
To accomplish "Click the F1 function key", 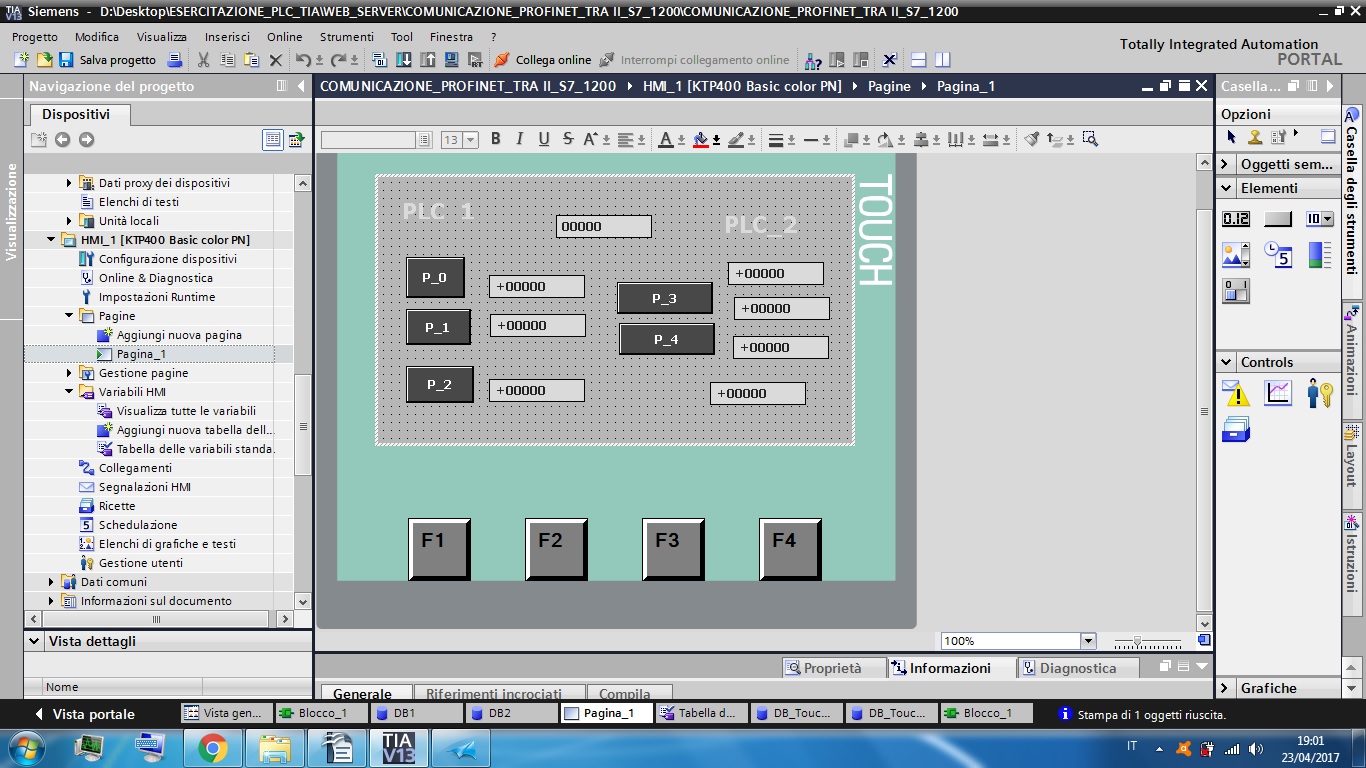I will (x=439, y=548).
